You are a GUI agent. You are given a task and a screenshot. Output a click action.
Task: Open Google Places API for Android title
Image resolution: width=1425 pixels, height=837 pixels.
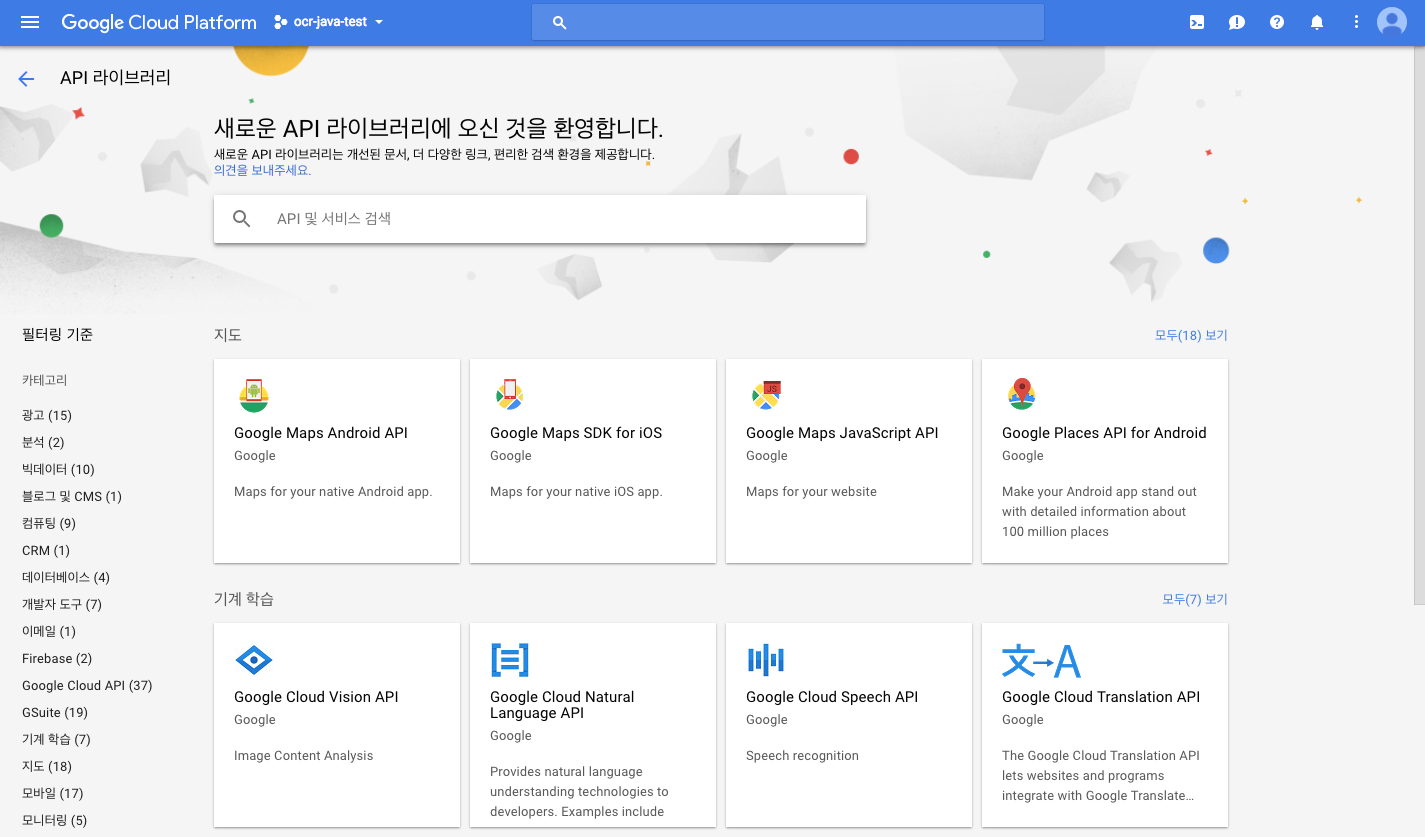[x=1104, y=433]
